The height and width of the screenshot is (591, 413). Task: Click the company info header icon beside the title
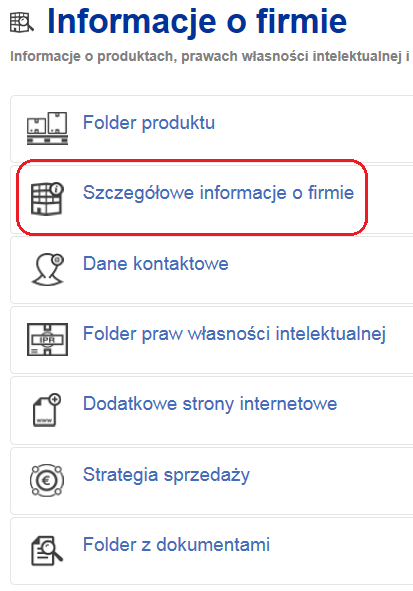tap(21, 22)
